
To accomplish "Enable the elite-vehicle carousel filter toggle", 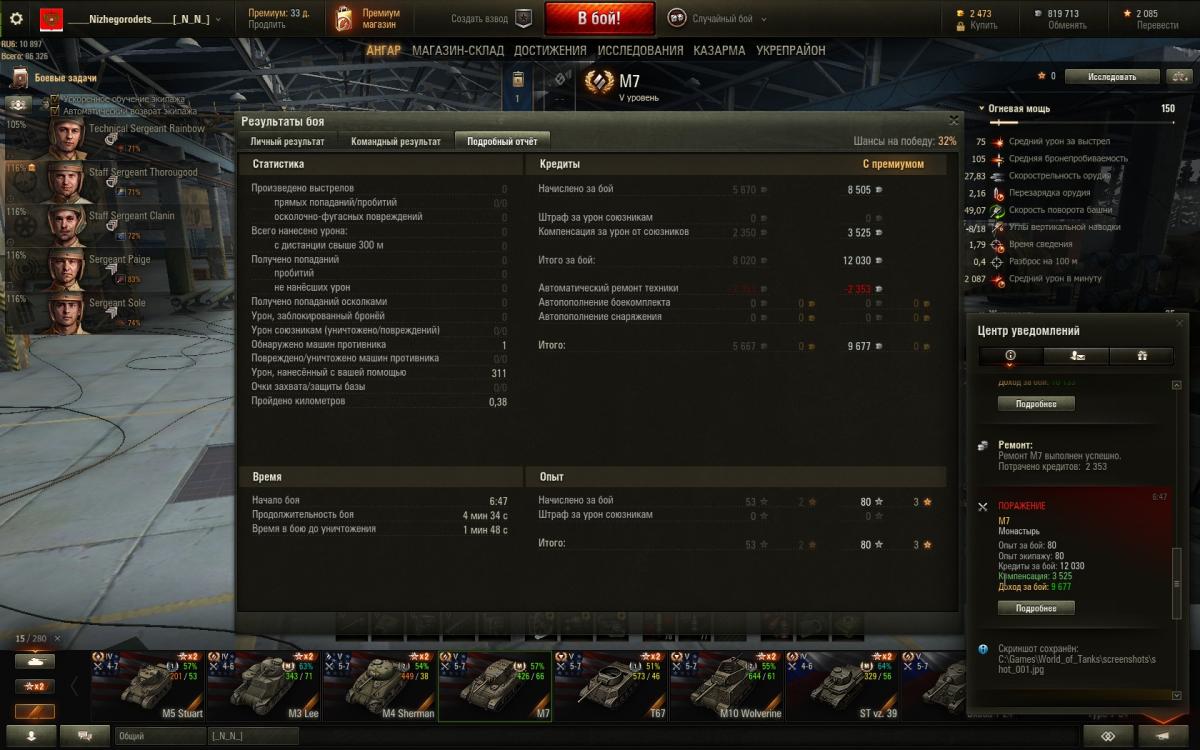I will (x=35, y=711).
